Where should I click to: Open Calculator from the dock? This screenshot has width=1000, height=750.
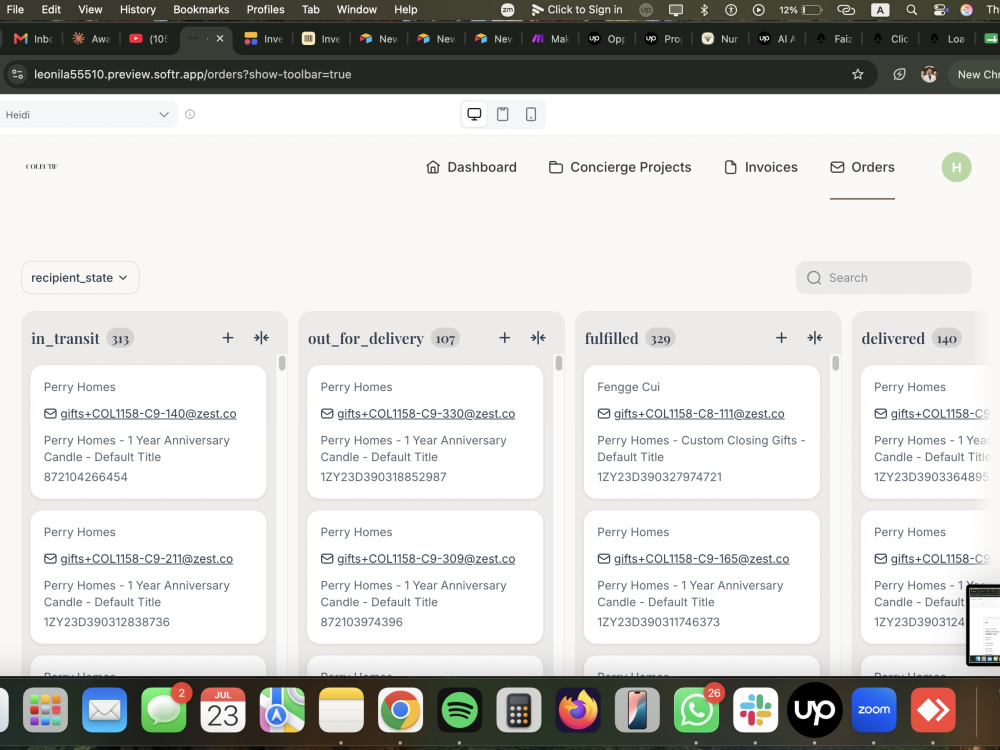coord(518,710)
